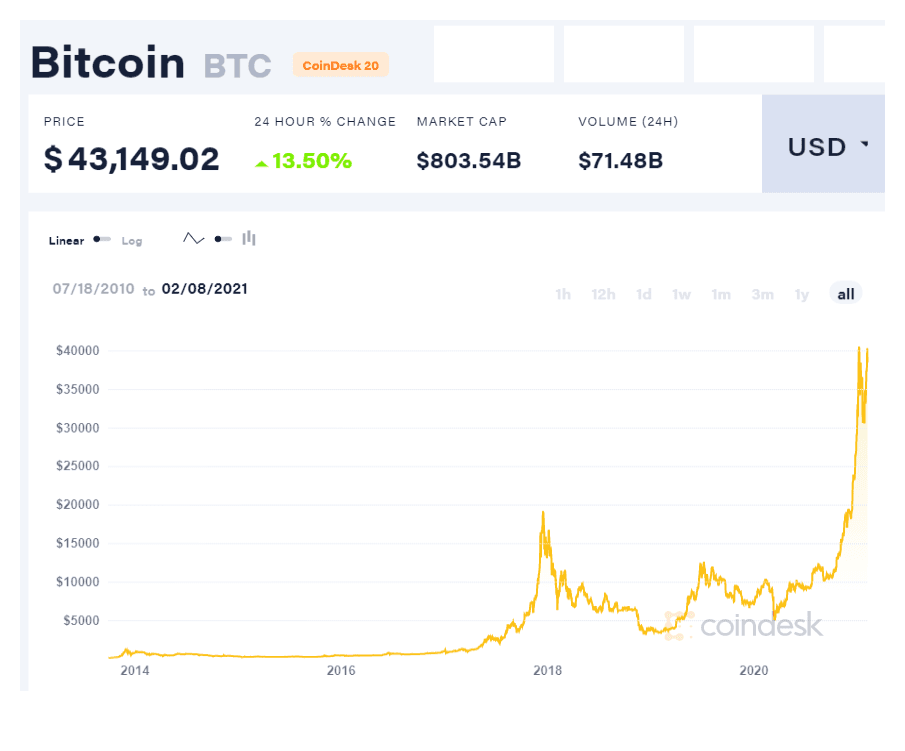Click the start date 07/18/2010

click(x=93, y=289)
